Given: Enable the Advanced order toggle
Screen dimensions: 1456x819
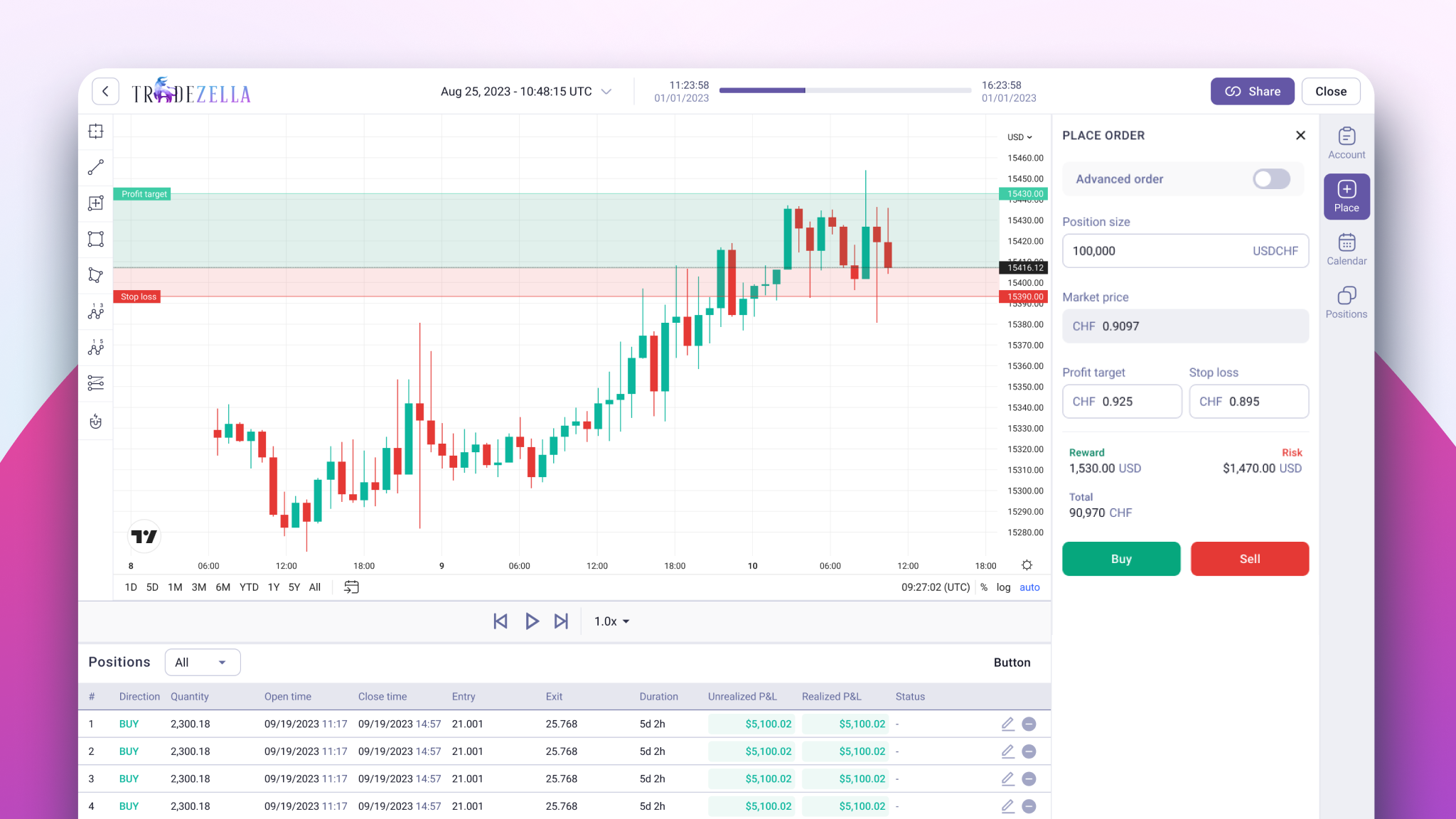Looking at the screenshot, I should pyautogui.click(x=1271, y=179).
